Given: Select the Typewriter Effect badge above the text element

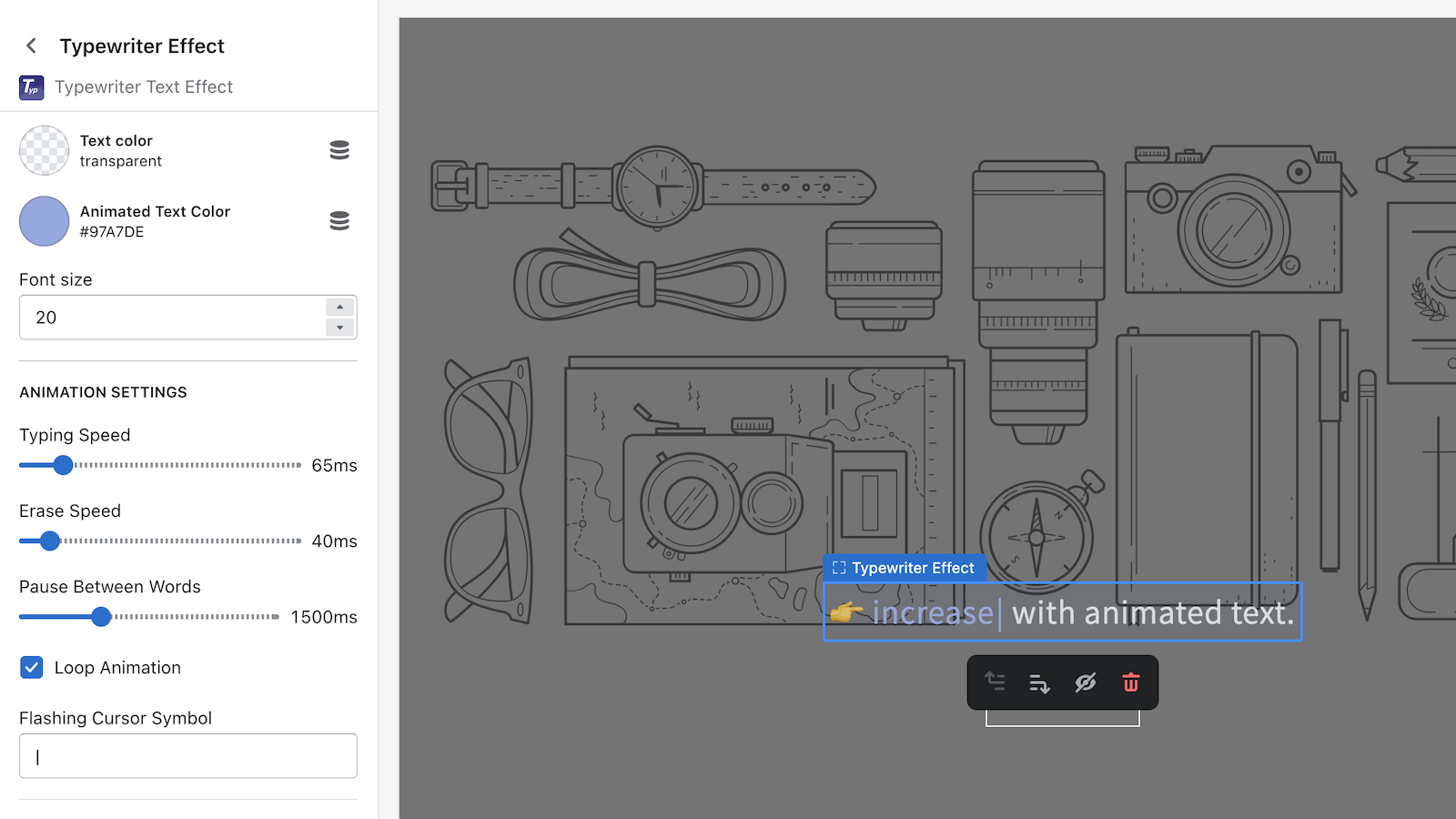Looking at the screenshot, I should click(x=904, y=568).
